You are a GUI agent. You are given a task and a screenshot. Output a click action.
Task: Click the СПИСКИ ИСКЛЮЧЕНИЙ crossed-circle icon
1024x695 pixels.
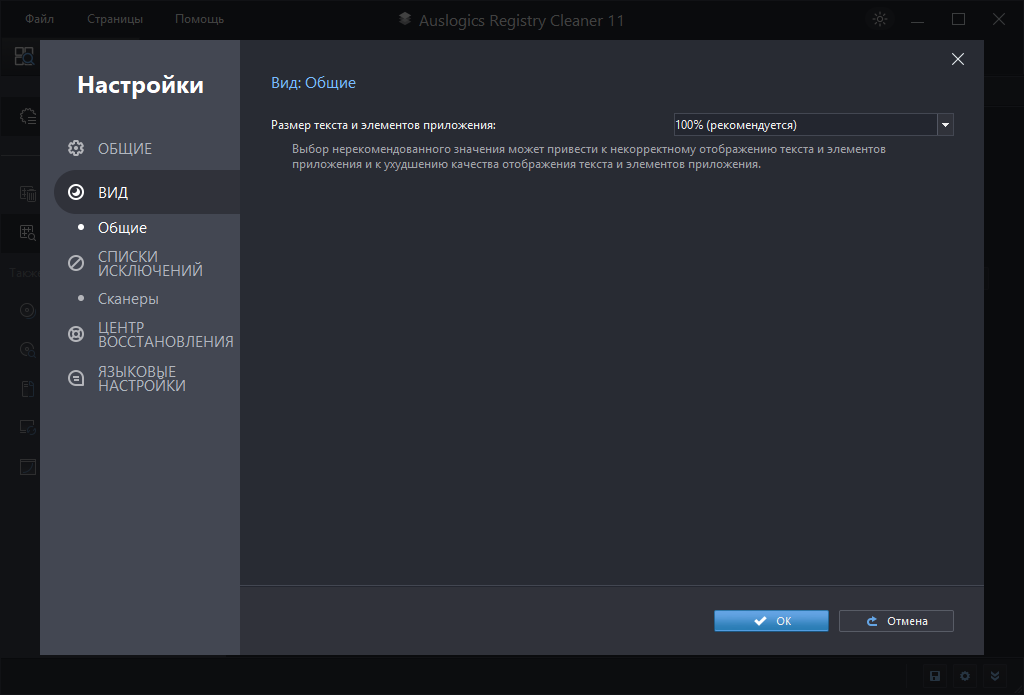point(76,263)
